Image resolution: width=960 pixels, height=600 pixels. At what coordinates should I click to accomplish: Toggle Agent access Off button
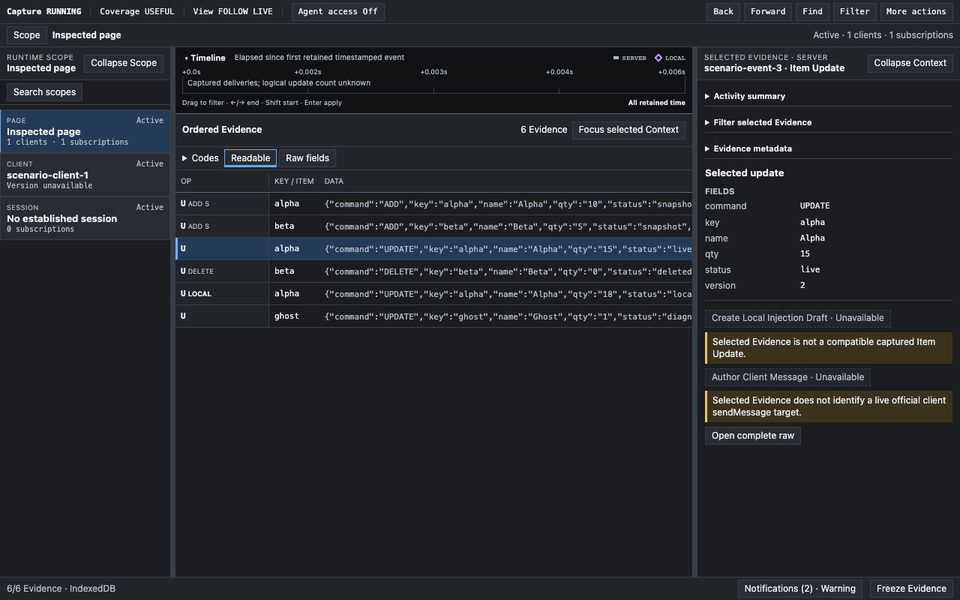point(338,12)
